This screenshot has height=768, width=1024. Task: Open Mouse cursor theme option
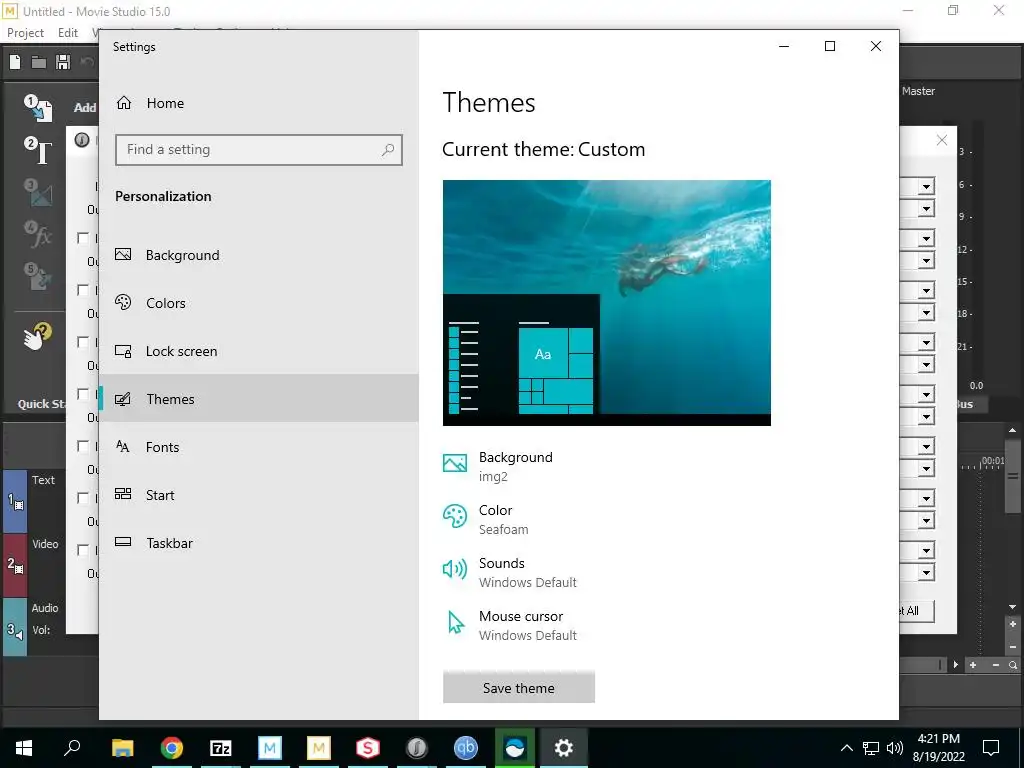pyautogui.click(x=509, y=625)
